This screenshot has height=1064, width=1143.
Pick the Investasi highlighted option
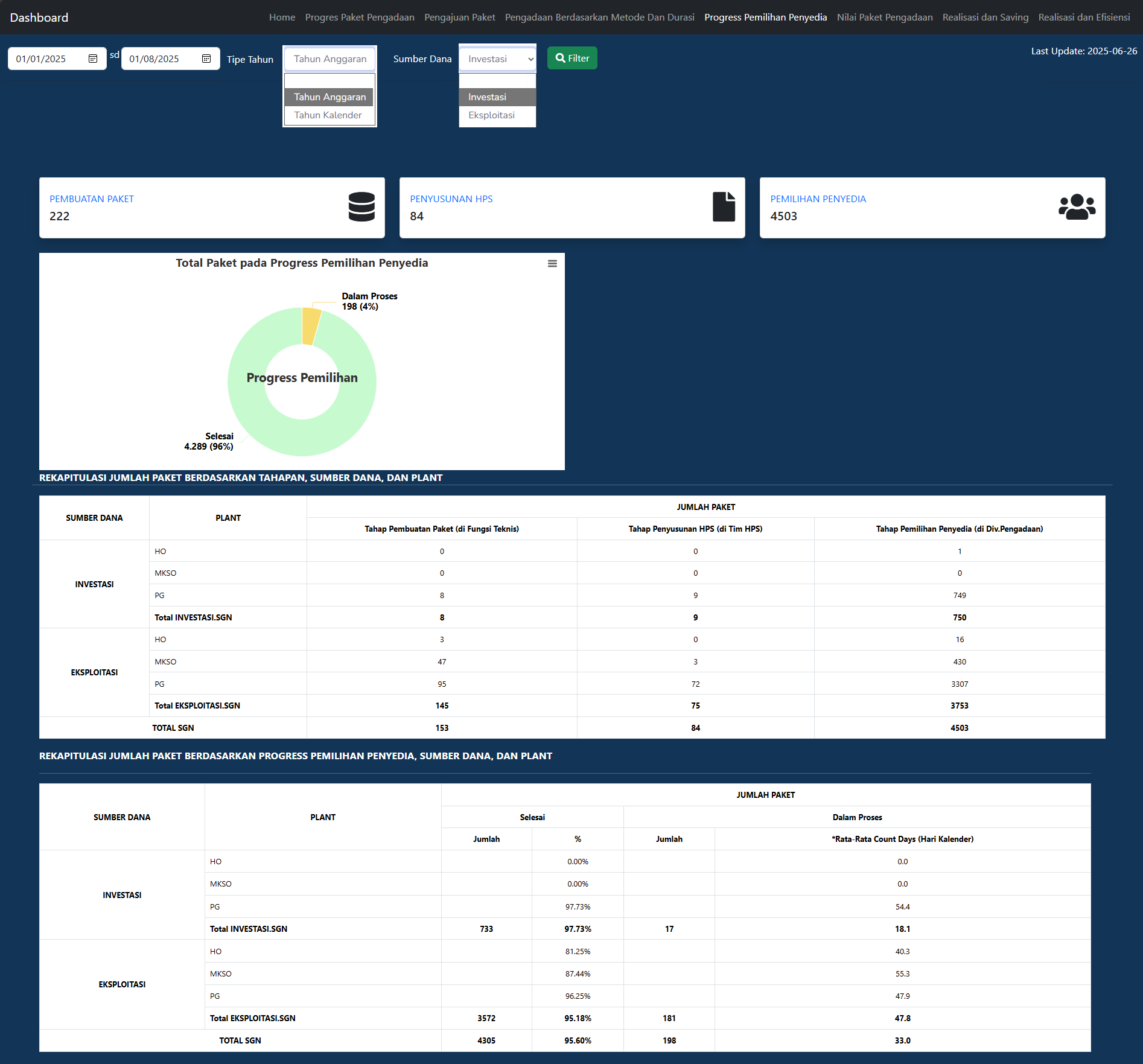pyautogui.click(x=487, y=97)
